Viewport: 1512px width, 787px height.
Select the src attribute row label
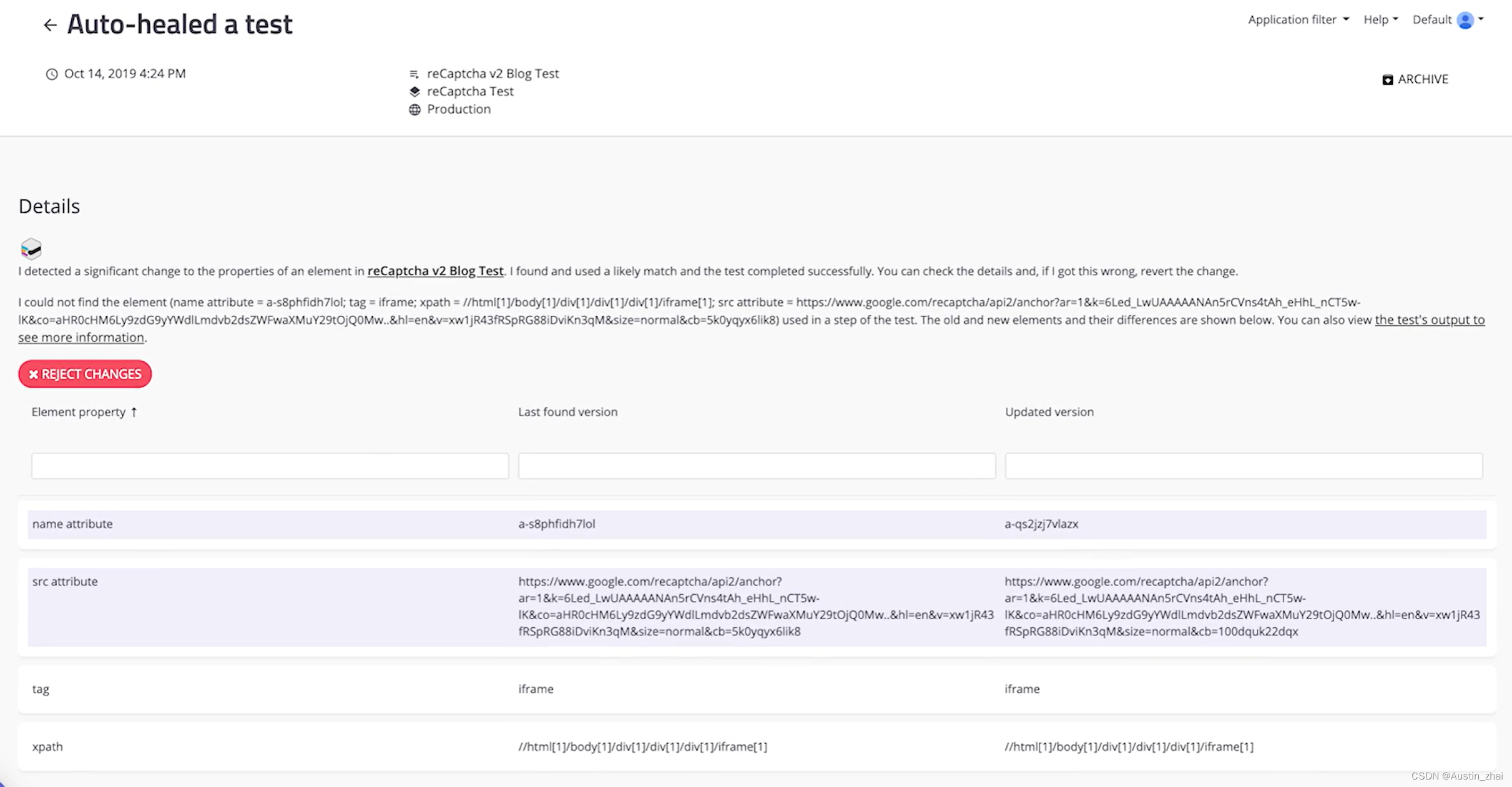point(65,581)
